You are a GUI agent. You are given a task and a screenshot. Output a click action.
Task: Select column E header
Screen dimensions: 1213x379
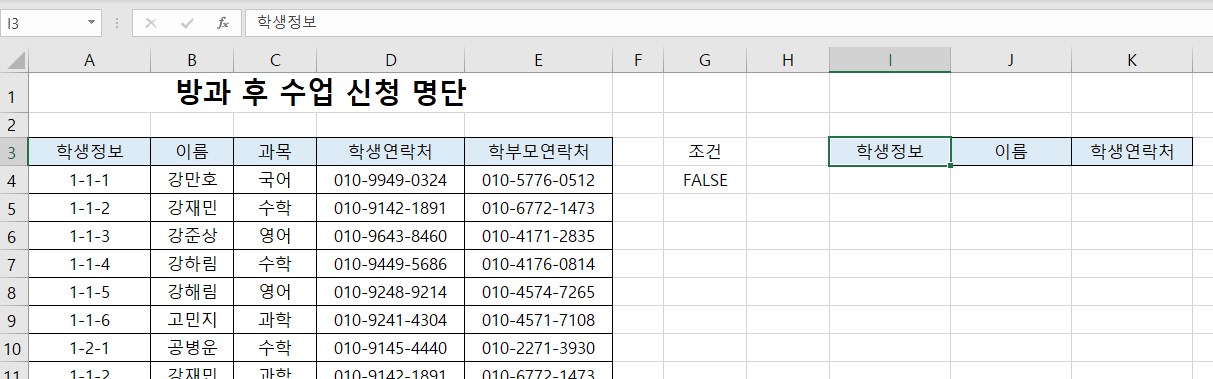pos(538,61)
